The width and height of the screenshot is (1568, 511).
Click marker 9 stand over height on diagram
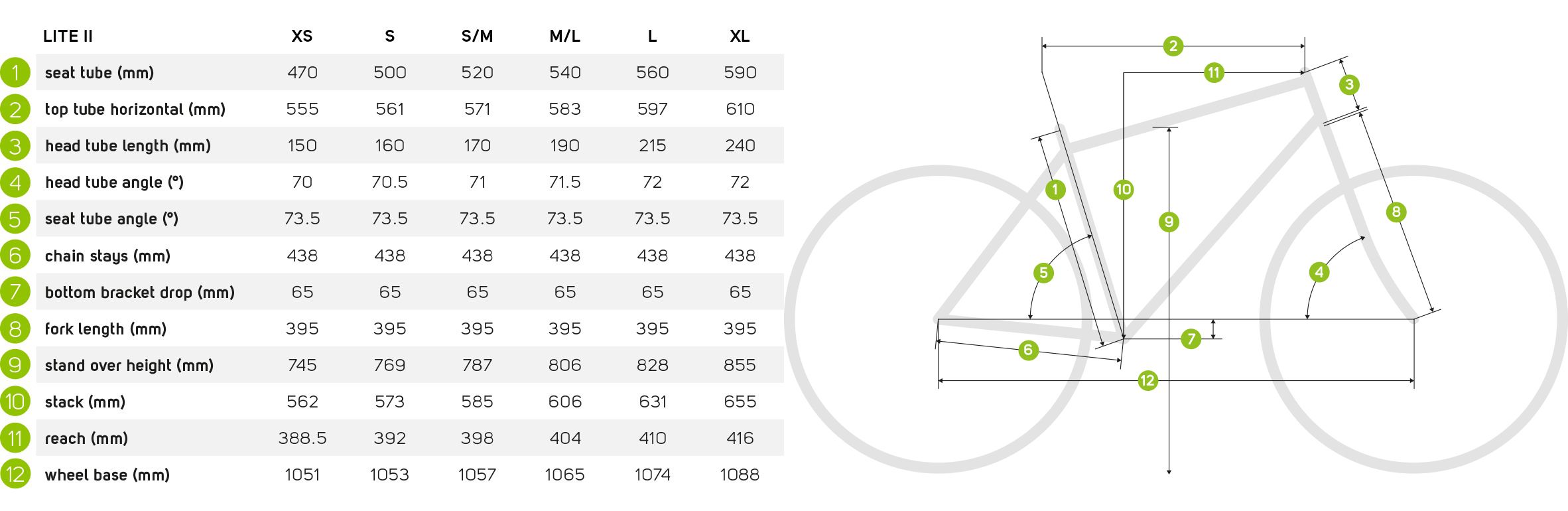1169,222
